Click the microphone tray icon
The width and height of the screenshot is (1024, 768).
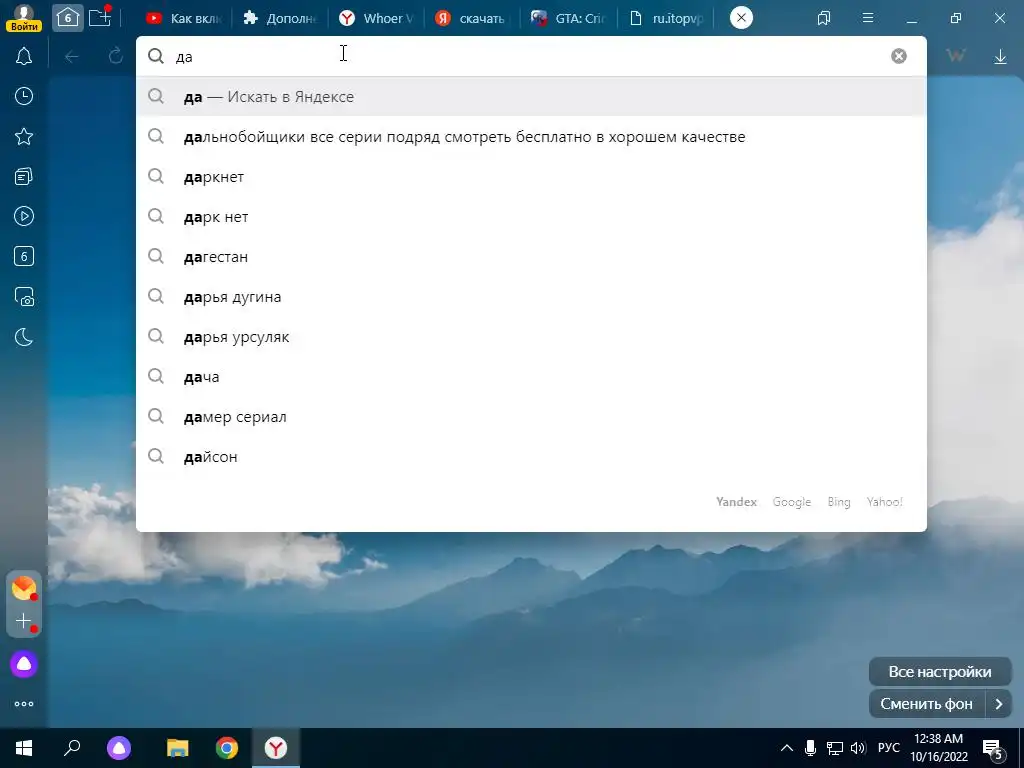tap(810, 748)
